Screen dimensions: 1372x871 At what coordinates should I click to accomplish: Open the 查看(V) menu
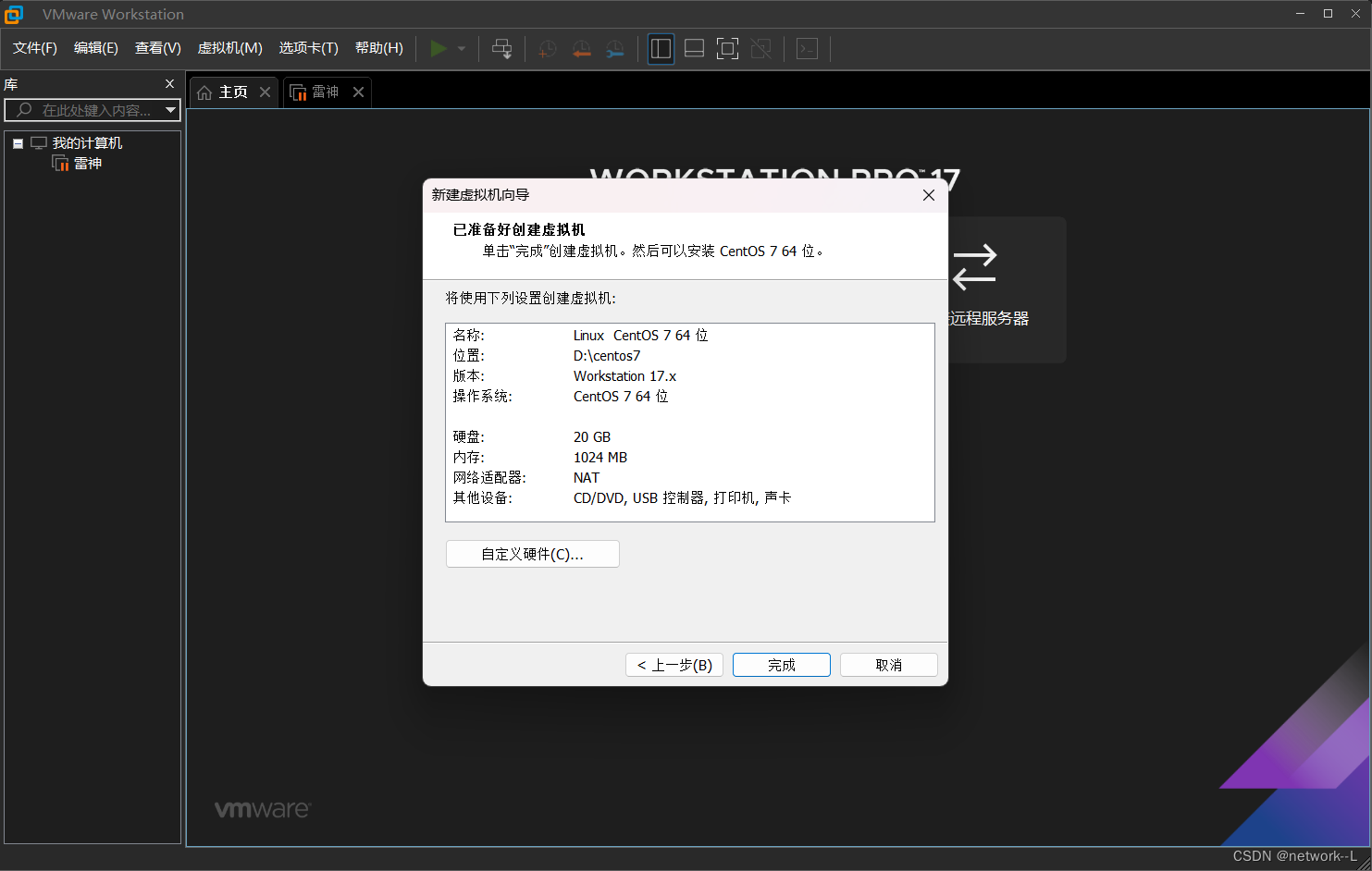click(158, 48)
